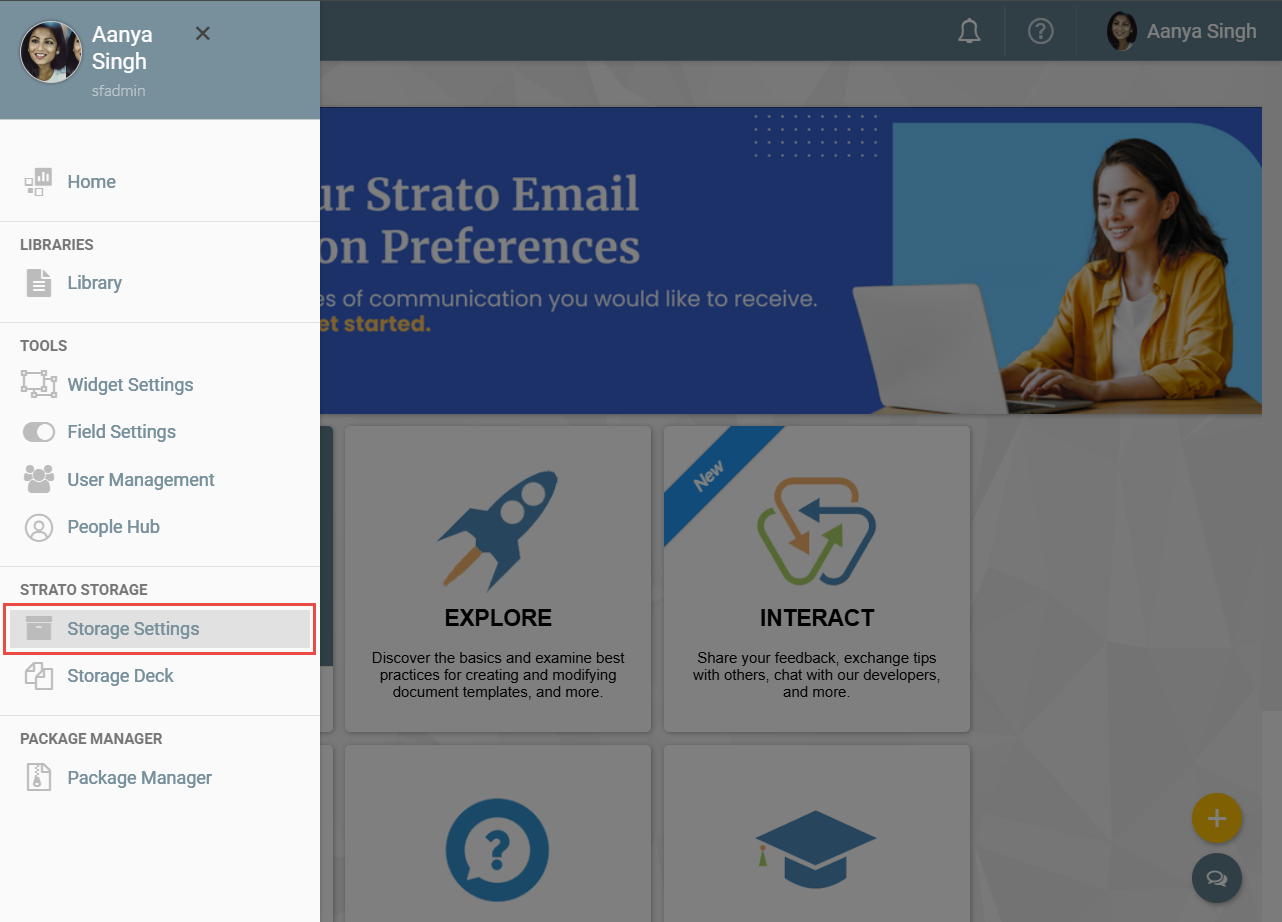Click the Widget Settings icon
The width and height of the screenshot is (1282, 922).
click(x=38, y=385)
